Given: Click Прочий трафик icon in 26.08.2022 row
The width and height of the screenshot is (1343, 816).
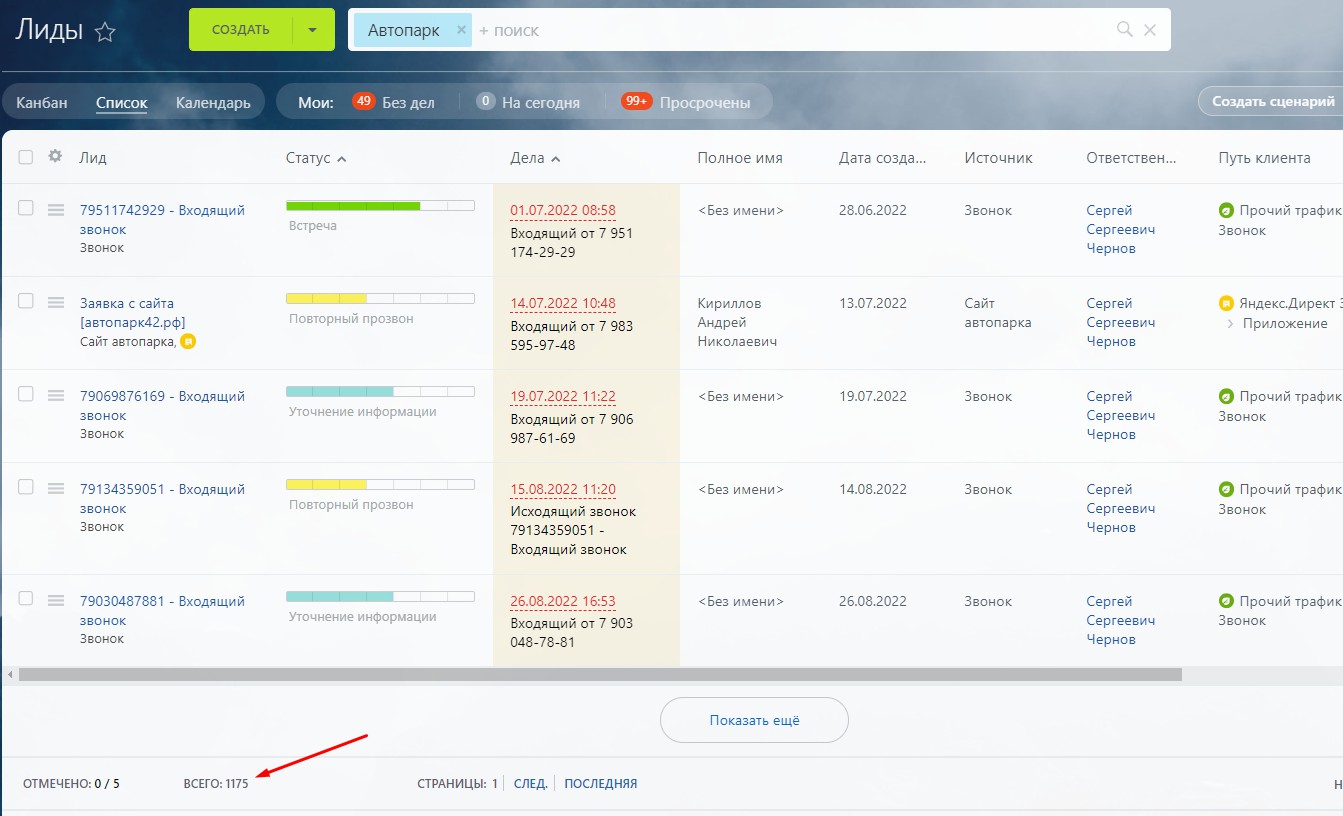Looking at the screenshot, I should [x=1226, y=602].
